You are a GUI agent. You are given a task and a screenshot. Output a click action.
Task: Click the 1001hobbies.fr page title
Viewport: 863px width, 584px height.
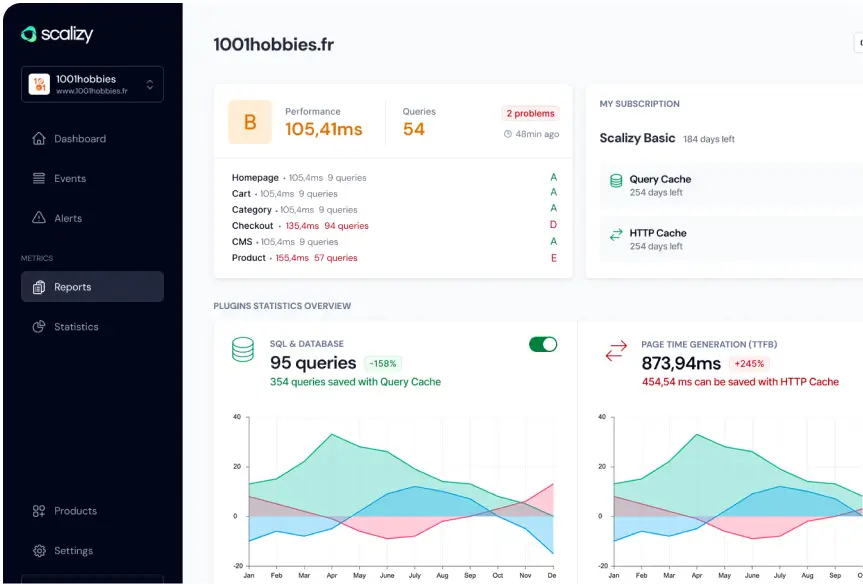point(274,44)
